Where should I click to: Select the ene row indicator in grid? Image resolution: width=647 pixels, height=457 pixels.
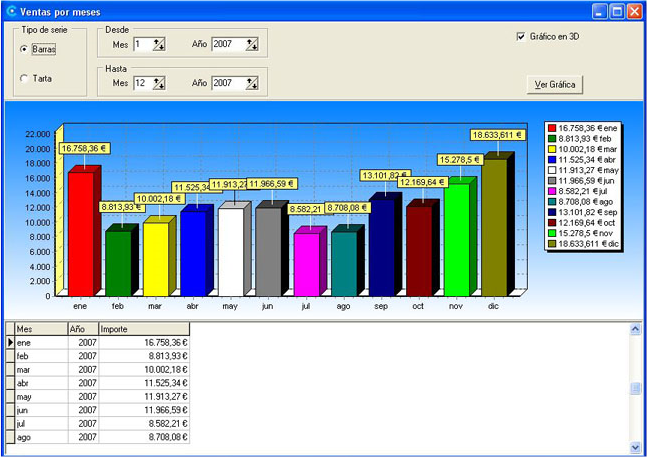click(10, 343)
